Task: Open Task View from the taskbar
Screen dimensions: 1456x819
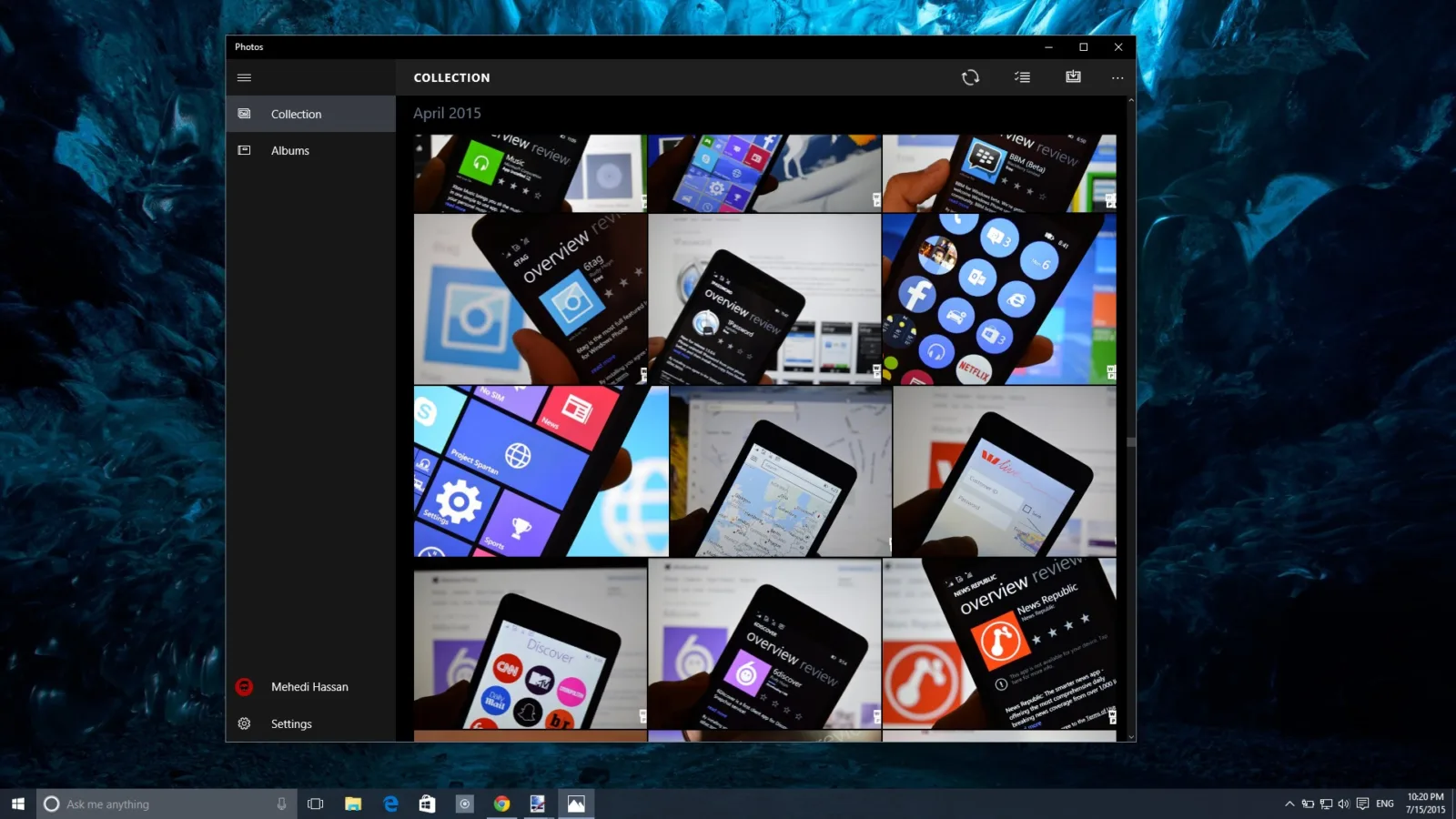Action: point(316,804)
